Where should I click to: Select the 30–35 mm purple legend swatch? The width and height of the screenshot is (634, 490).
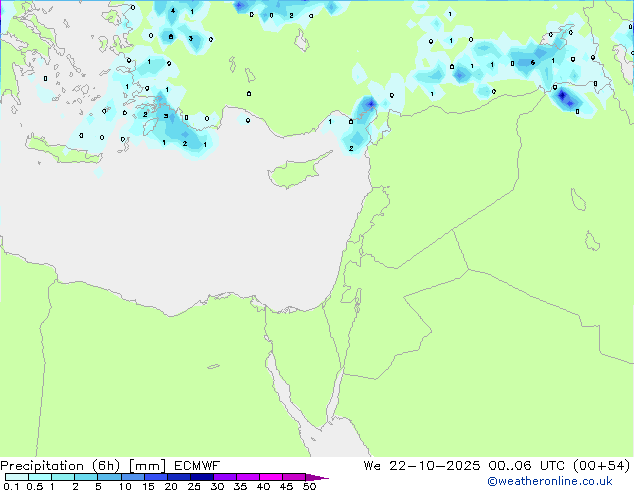coord(225,477)
